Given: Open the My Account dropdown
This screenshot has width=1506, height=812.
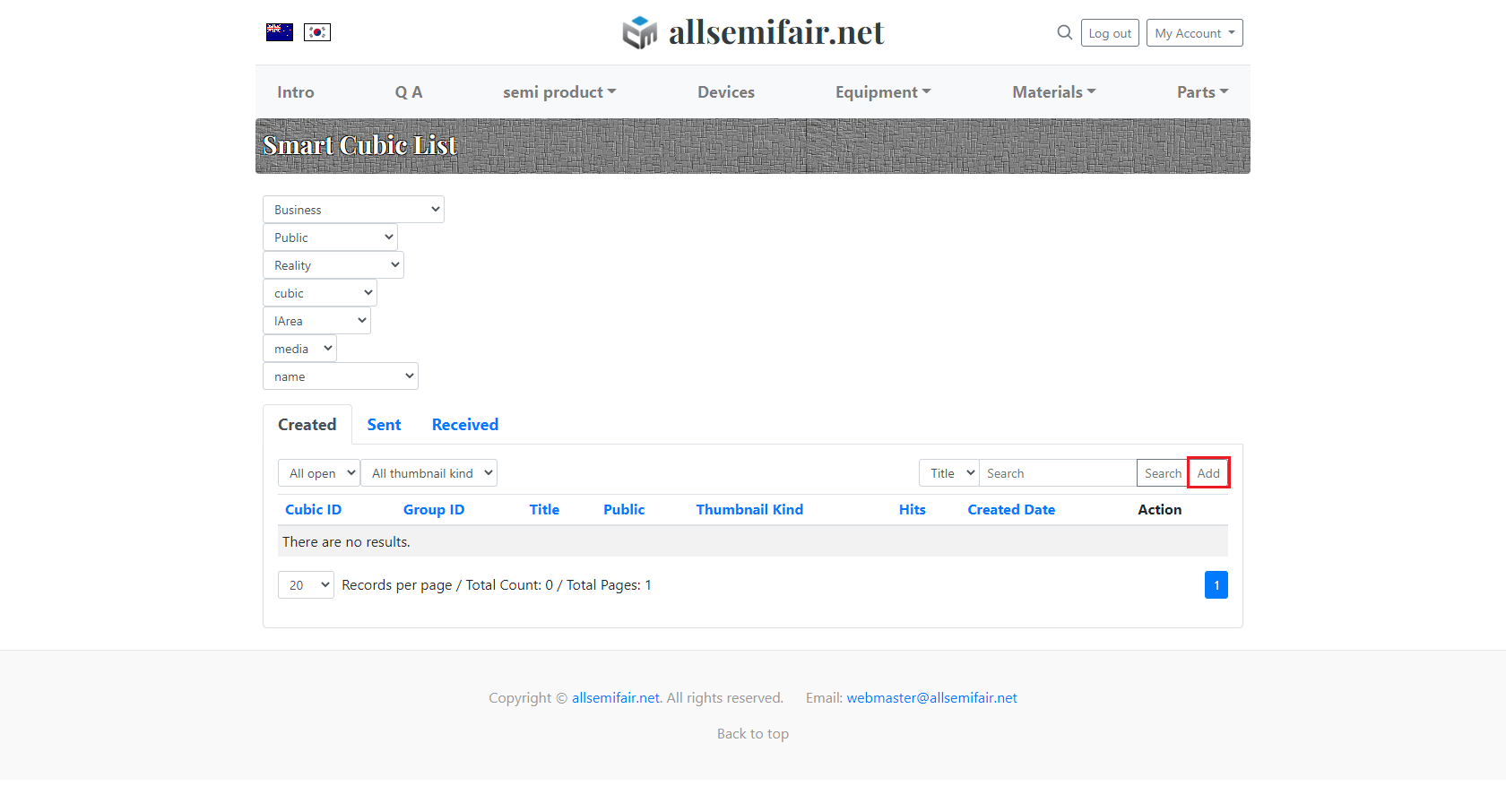Looking at the screenshot, I should (1195, 33).
